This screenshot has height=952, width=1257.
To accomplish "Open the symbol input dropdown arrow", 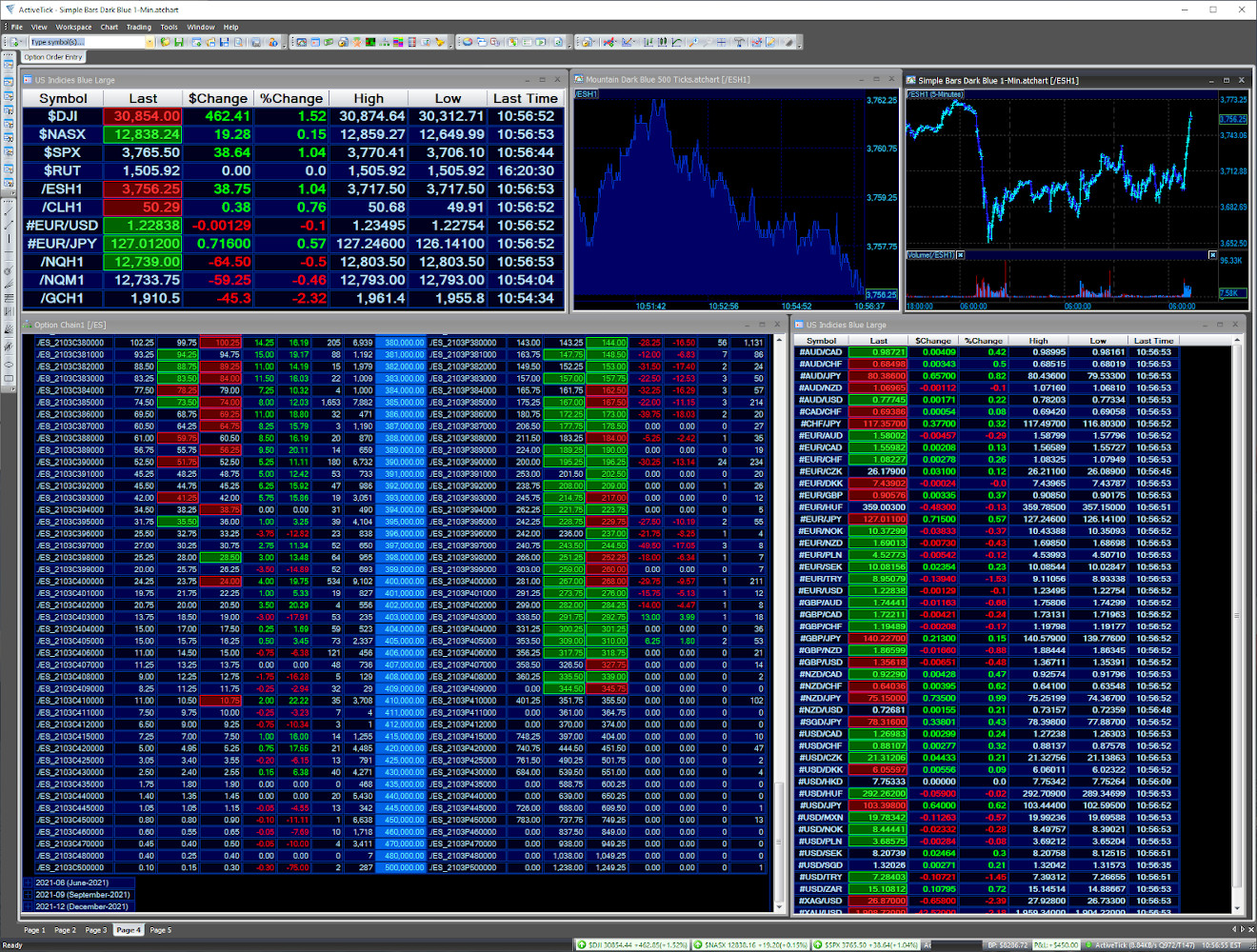I will tap(150, 42).
